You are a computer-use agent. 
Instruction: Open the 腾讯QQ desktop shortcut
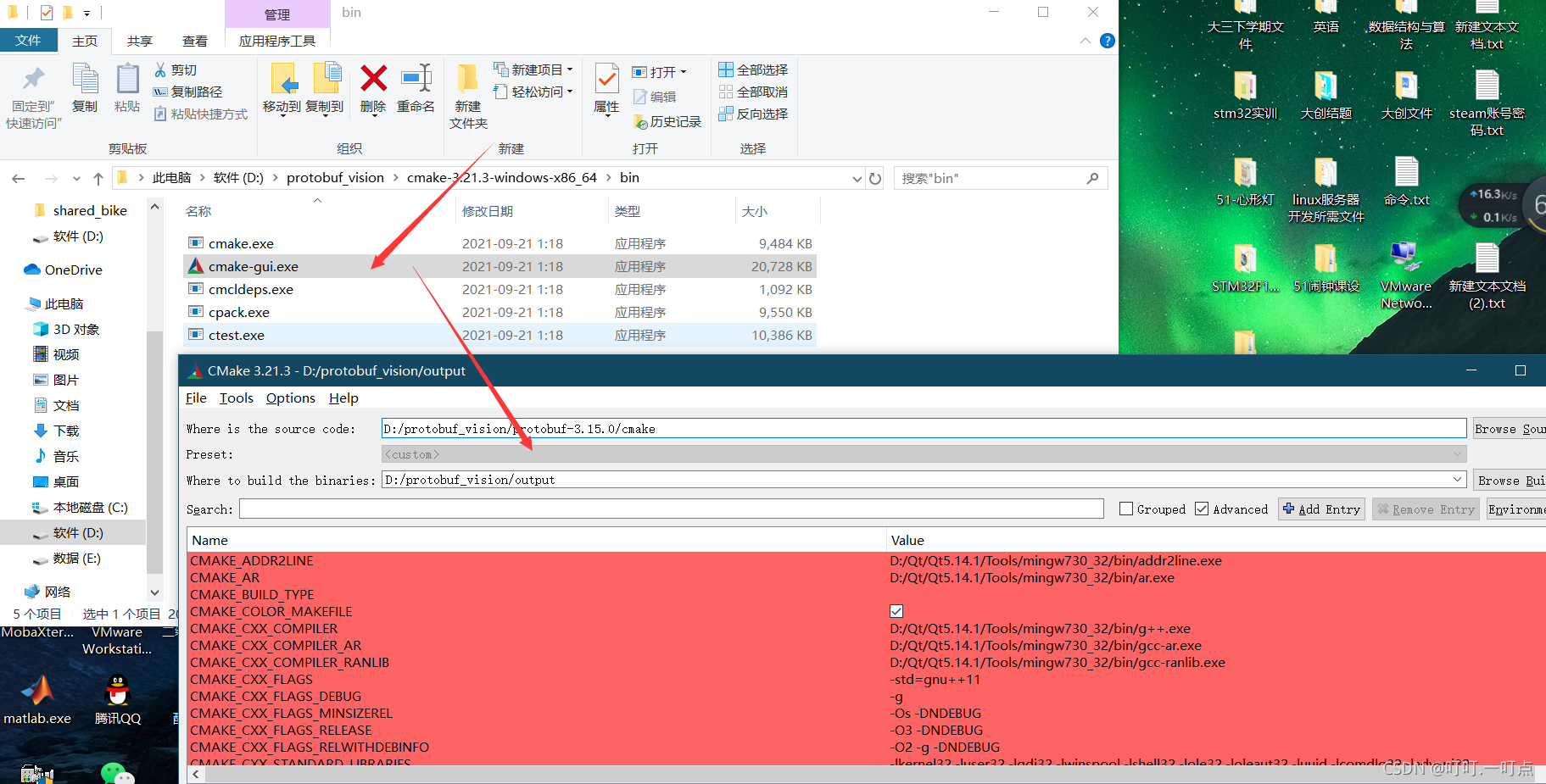(118, 700)
